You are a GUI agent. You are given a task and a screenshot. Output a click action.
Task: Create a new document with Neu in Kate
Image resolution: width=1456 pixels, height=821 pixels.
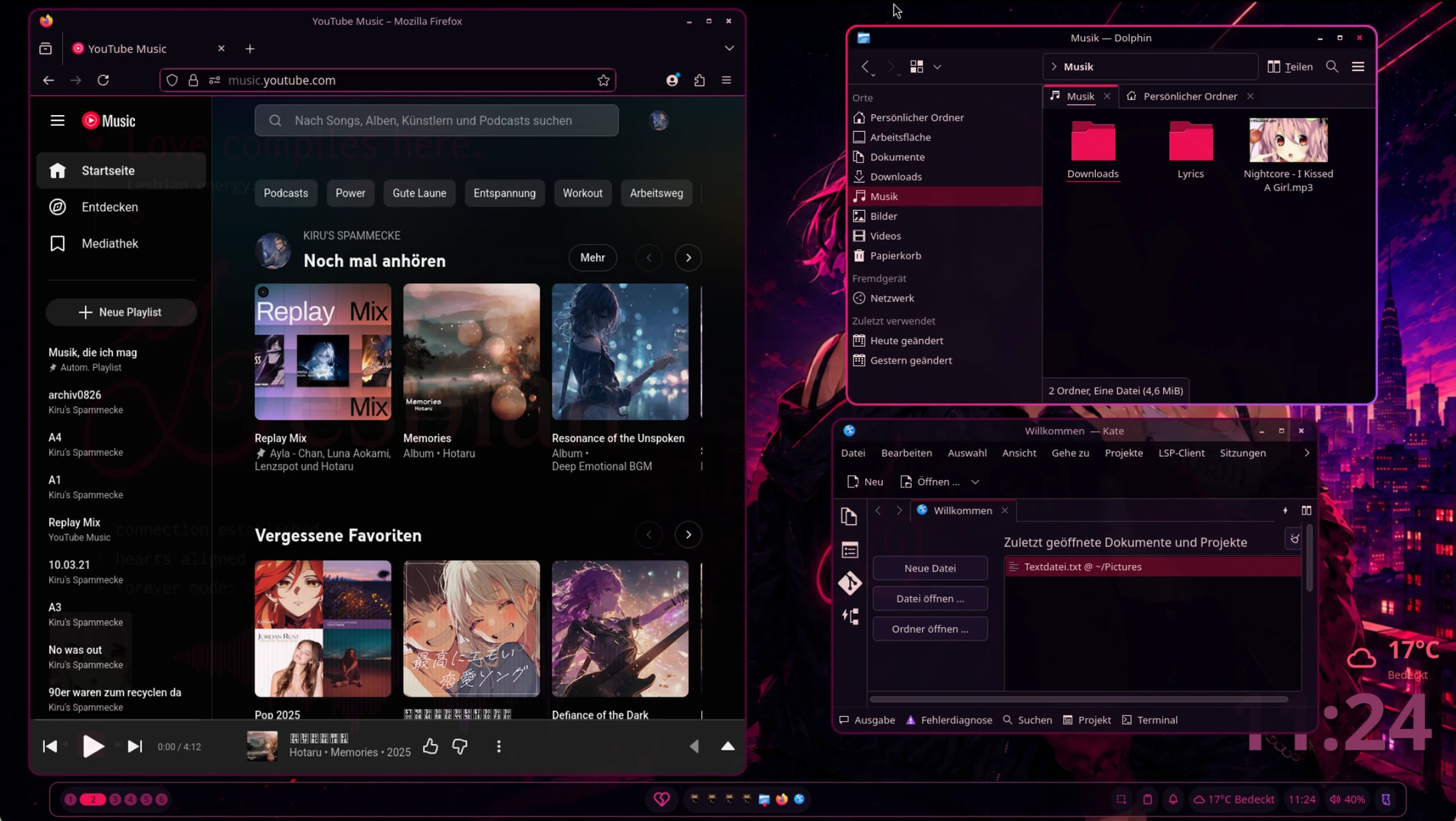865,482
